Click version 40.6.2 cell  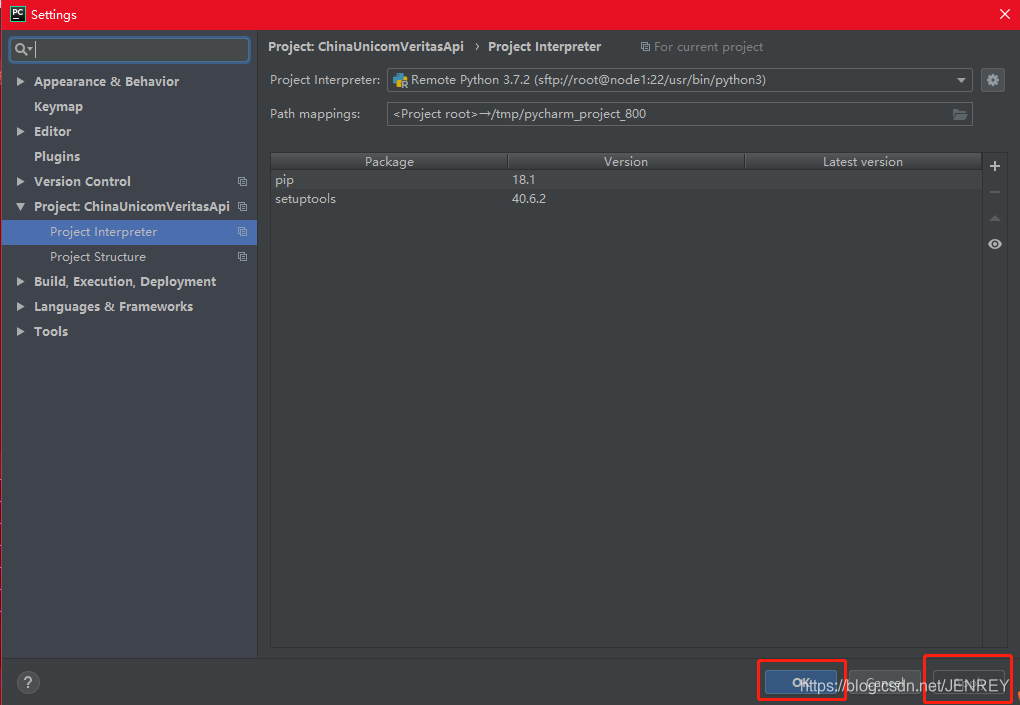[529, 198]
